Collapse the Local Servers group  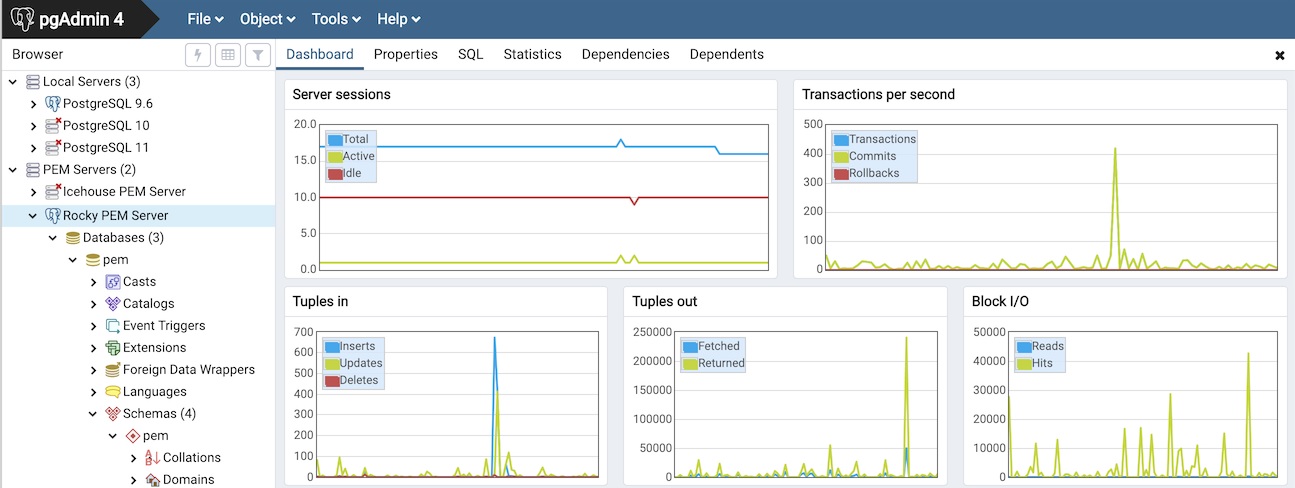point(13,82)
